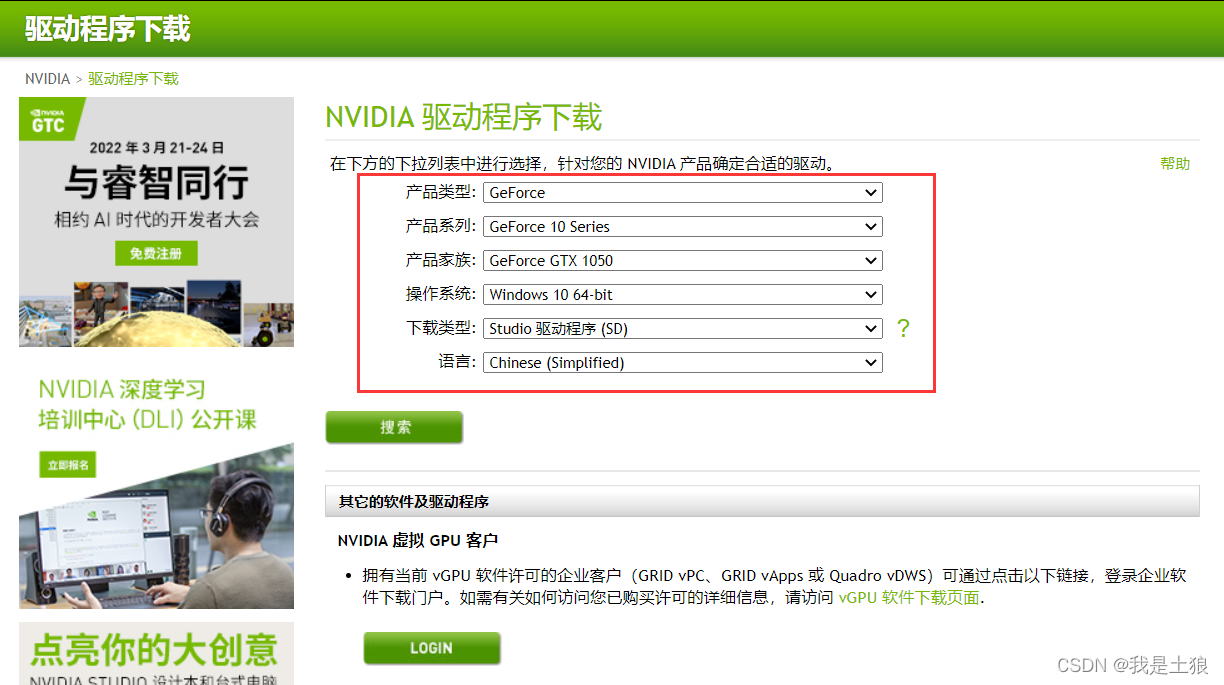Viewport: 1224px width, 685px height.
Task: Click the 立即报名 button on DLI banner
Action: point(68,465)
